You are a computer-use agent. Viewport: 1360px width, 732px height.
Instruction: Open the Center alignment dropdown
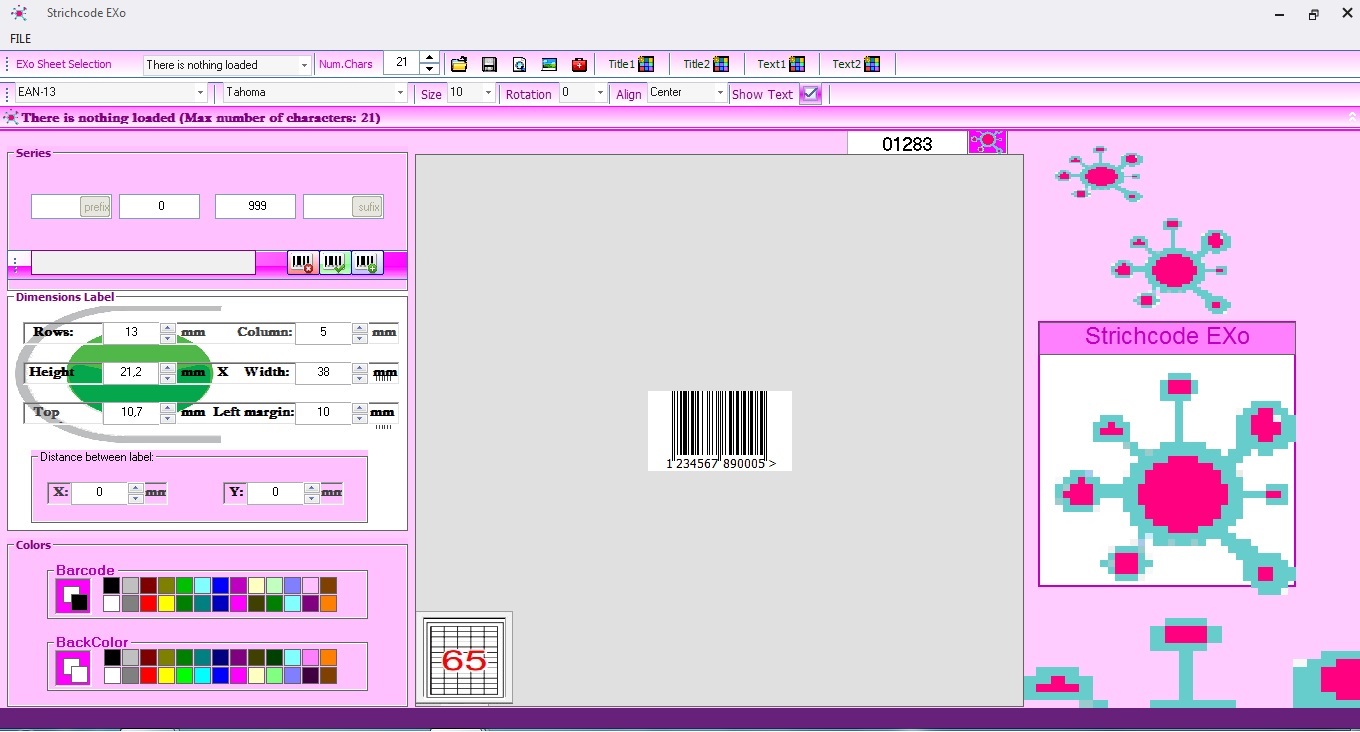pos(687,93)
